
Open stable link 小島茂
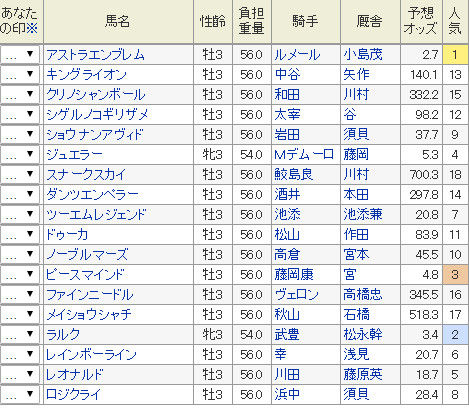(363, 55)
